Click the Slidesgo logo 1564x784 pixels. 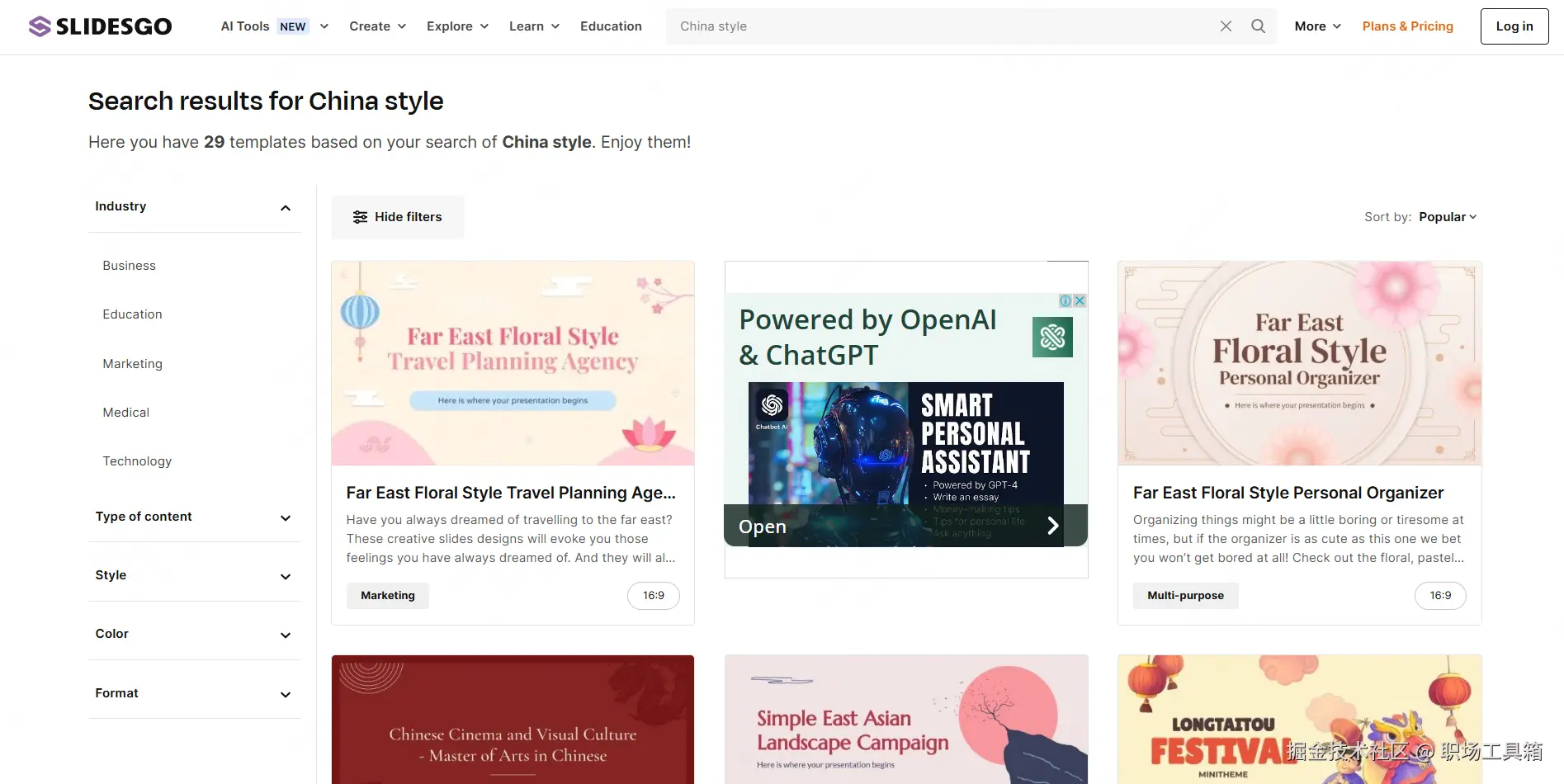[100, 26]
